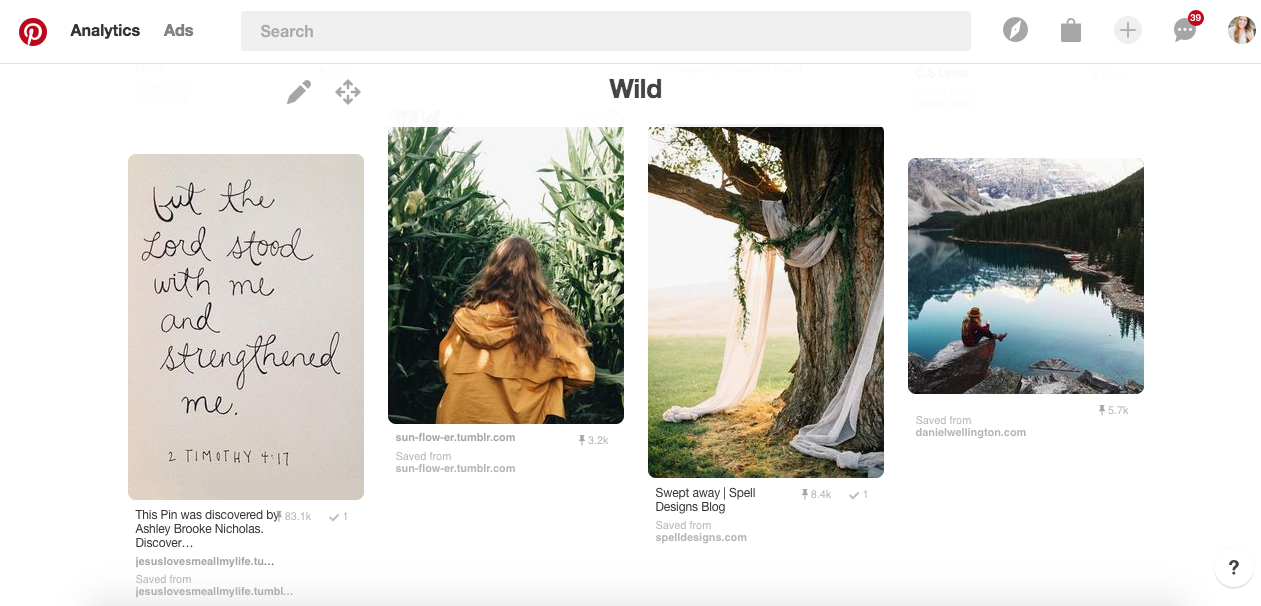Click the red 39 notification badge
Image resolution: width=1261 pixels, height=606 pixels.
(x=1196, y=18)
